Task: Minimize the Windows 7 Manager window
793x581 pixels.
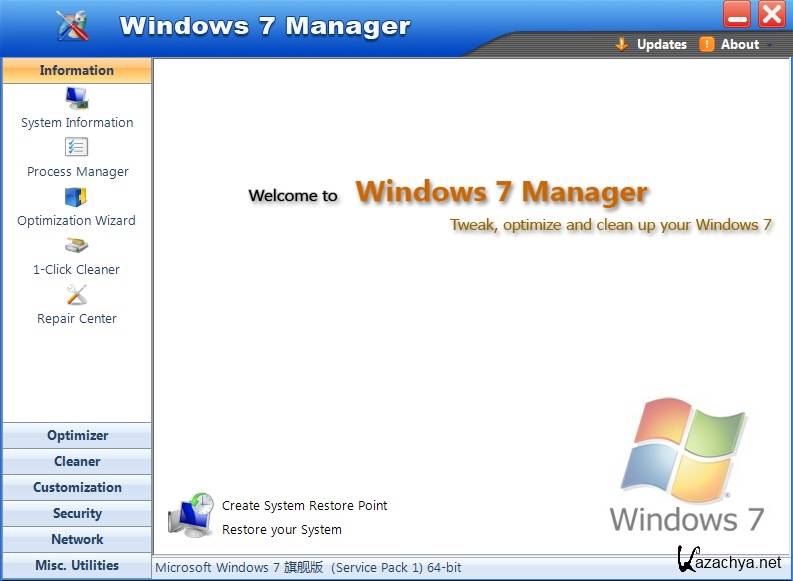Action: tap(738, 15)
